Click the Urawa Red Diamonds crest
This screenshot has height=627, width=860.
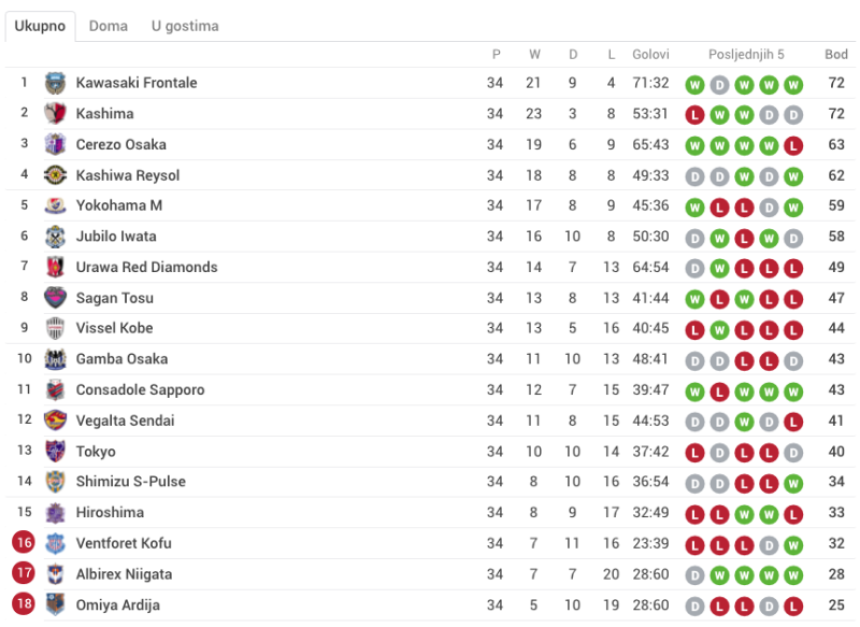[x=55, y=267]
